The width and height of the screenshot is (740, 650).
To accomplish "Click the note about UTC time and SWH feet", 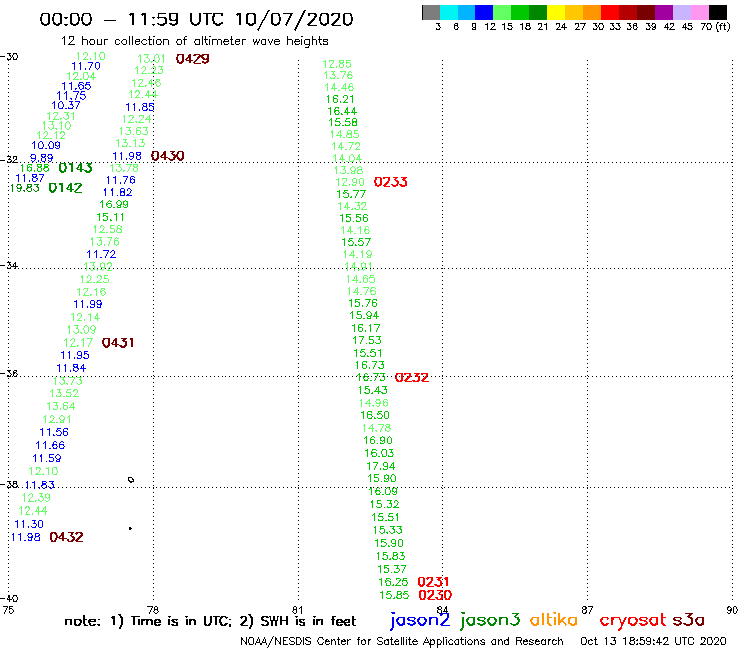I will point(210,621).
